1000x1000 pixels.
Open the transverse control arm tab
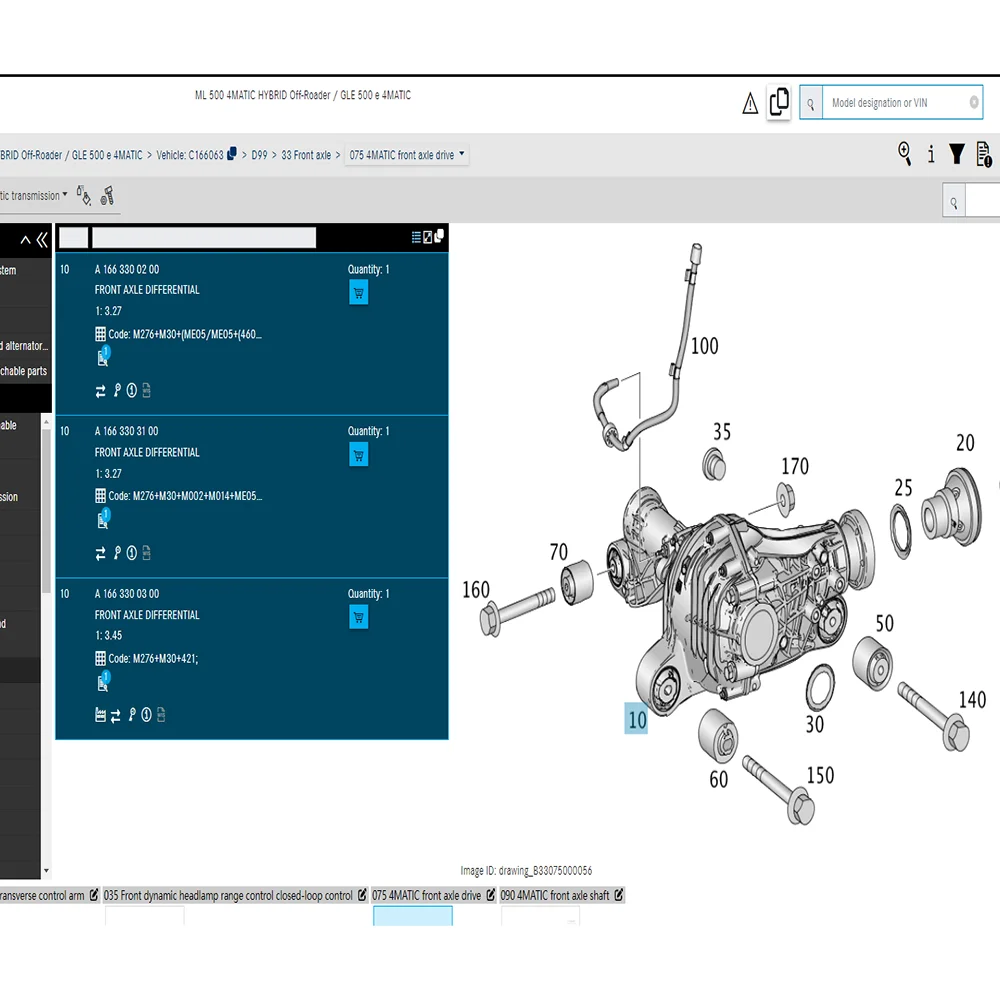click(x=42, y=895)
